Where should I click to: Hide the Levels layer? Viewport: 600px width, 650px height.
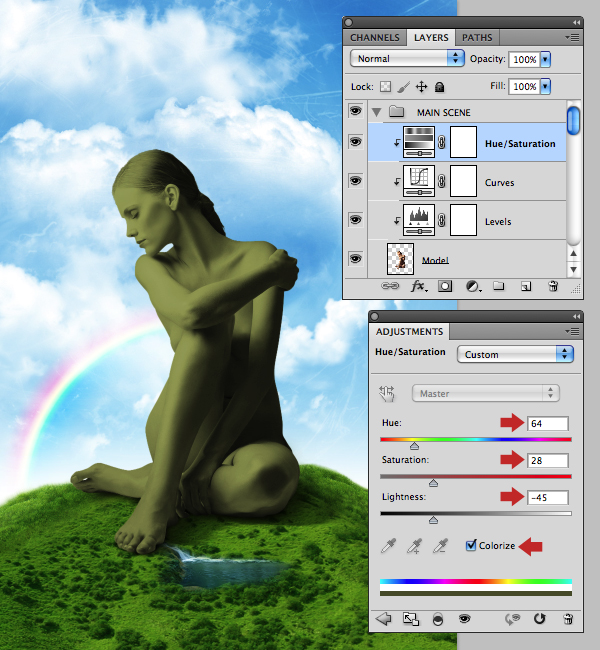click(x=355, y=220)
